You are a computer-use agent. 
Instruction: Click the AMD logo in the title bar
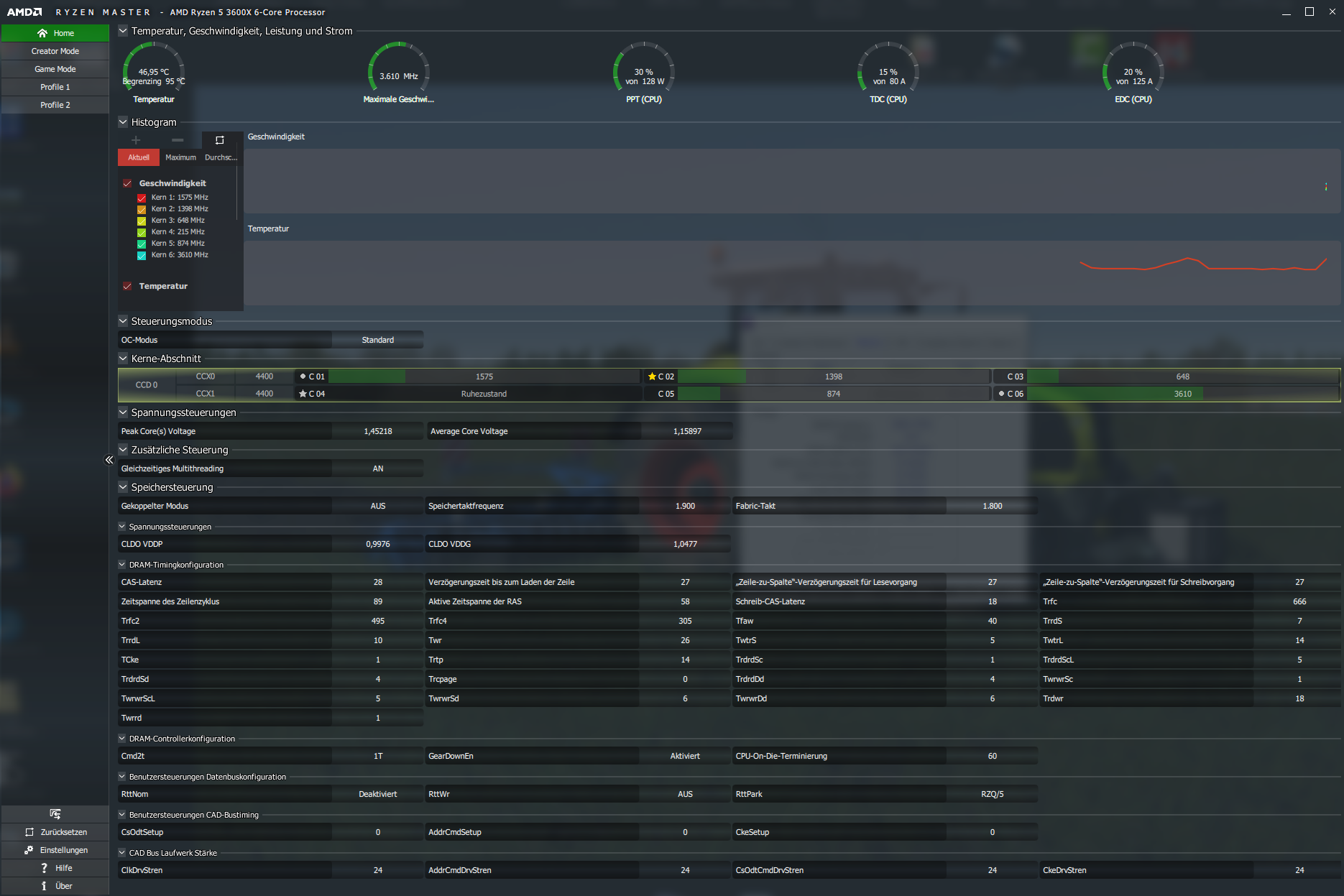coord(24,12)
